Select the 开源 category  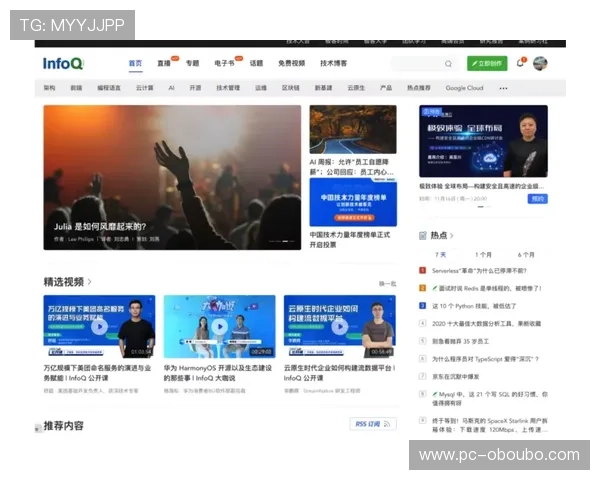[x=196, y=88]
